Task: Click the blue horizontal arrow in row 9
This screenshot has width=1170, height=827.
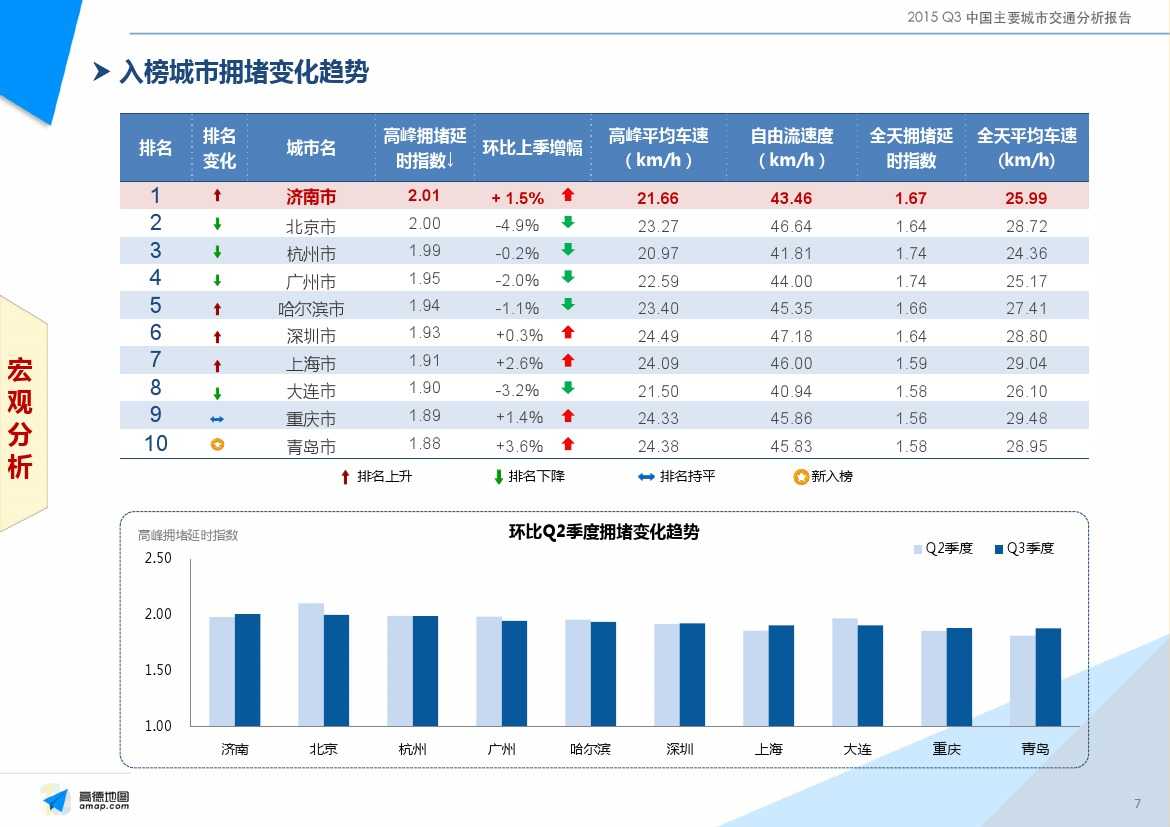Action: point(218,419)
